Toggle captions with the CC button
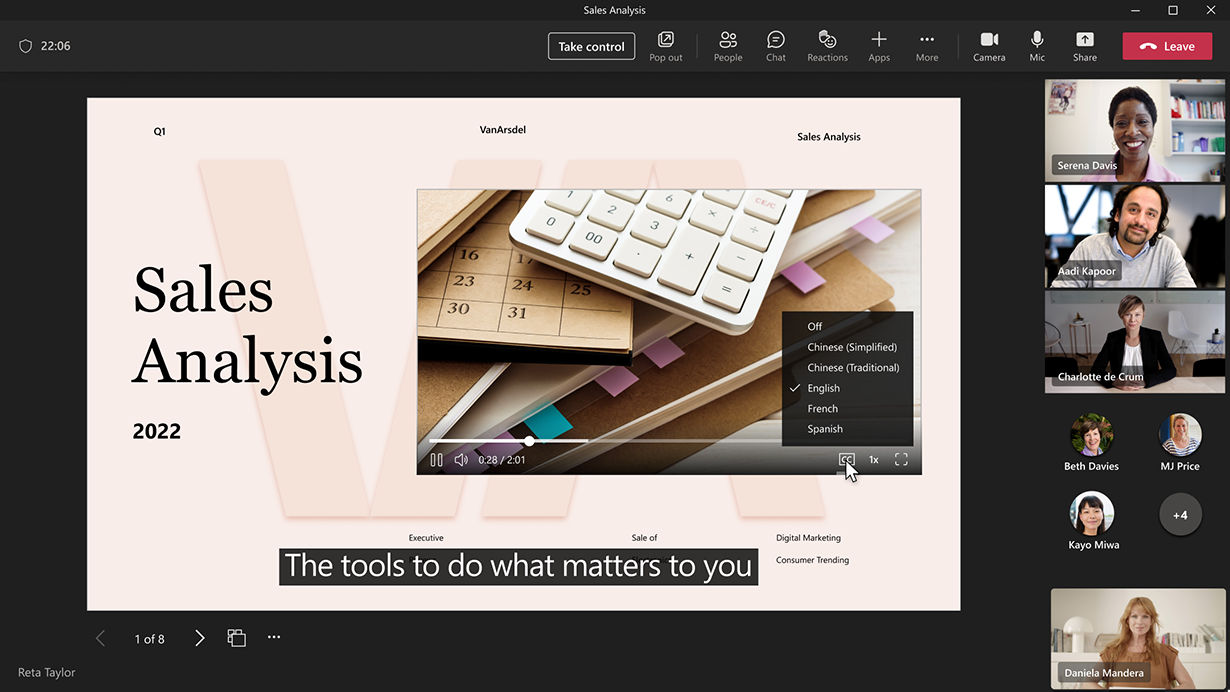The width and height of the screenshot is (1230, 692). 846,459
